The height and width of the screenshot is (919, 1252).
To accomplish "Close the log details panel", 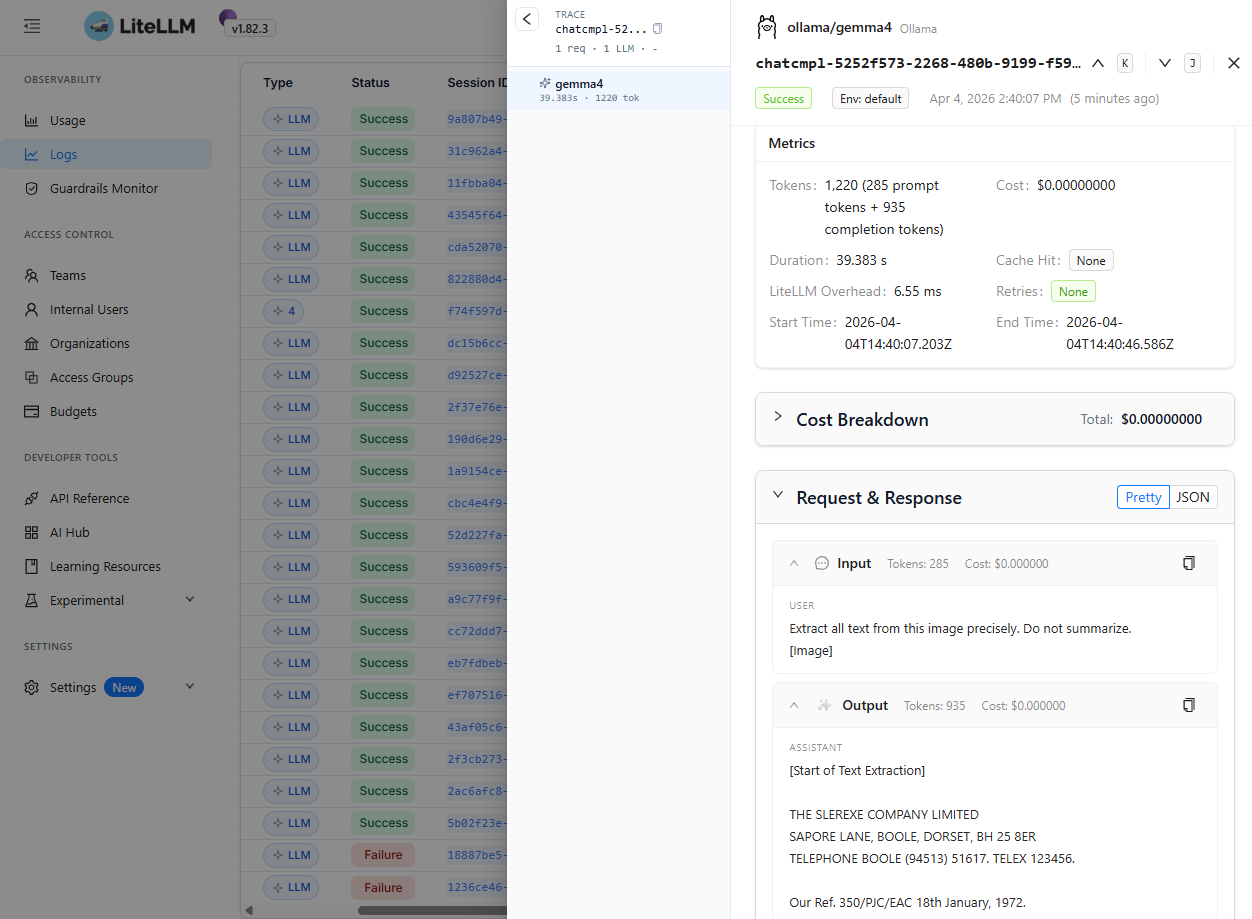I will click(x=1233, y=63).
